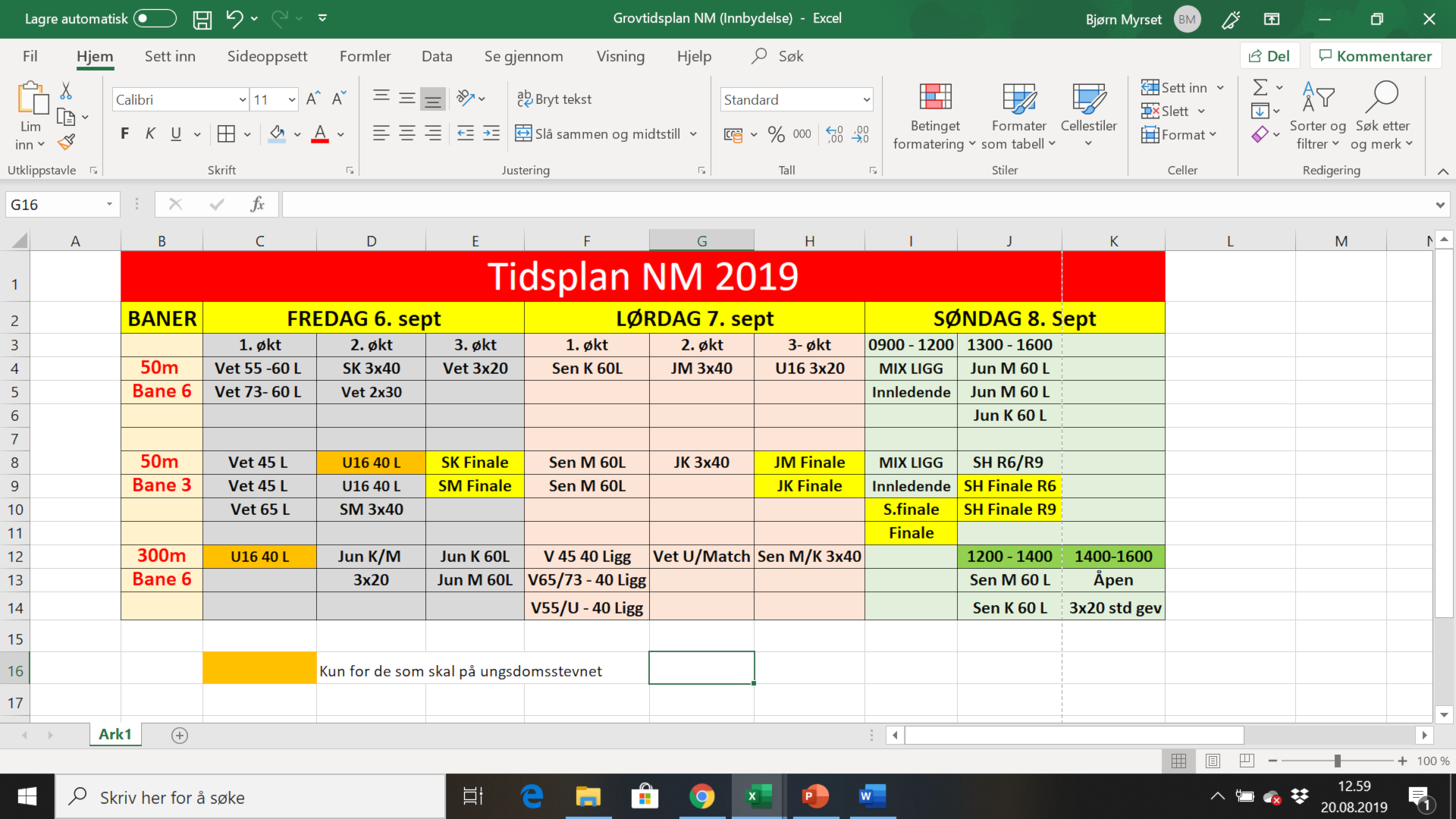1456x819 pixels.
Task: Open the Betinget formatering menu
Action: [935, 116]
